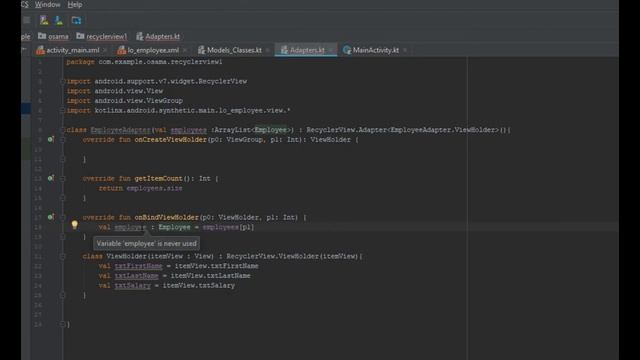Image resolution: width=640 pixels, height=360 pixels.
Task: Click the onCreateViewHolder function name
Action: tap(171, 140)
